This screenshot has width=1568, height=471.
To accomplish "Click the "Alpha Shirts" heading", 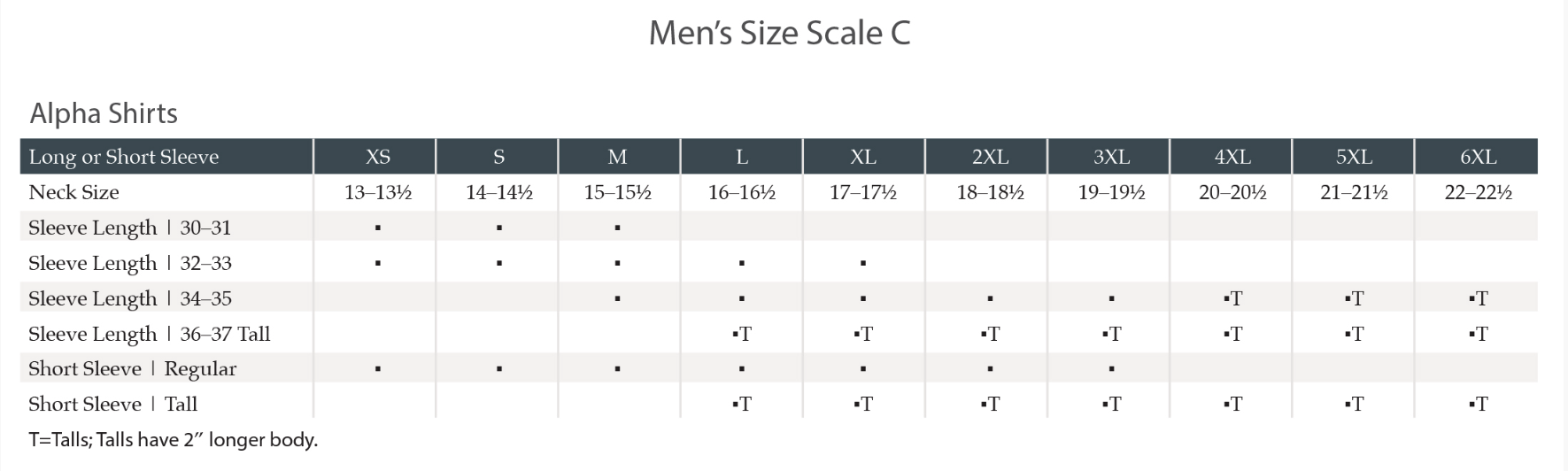I will click(104, 113).
